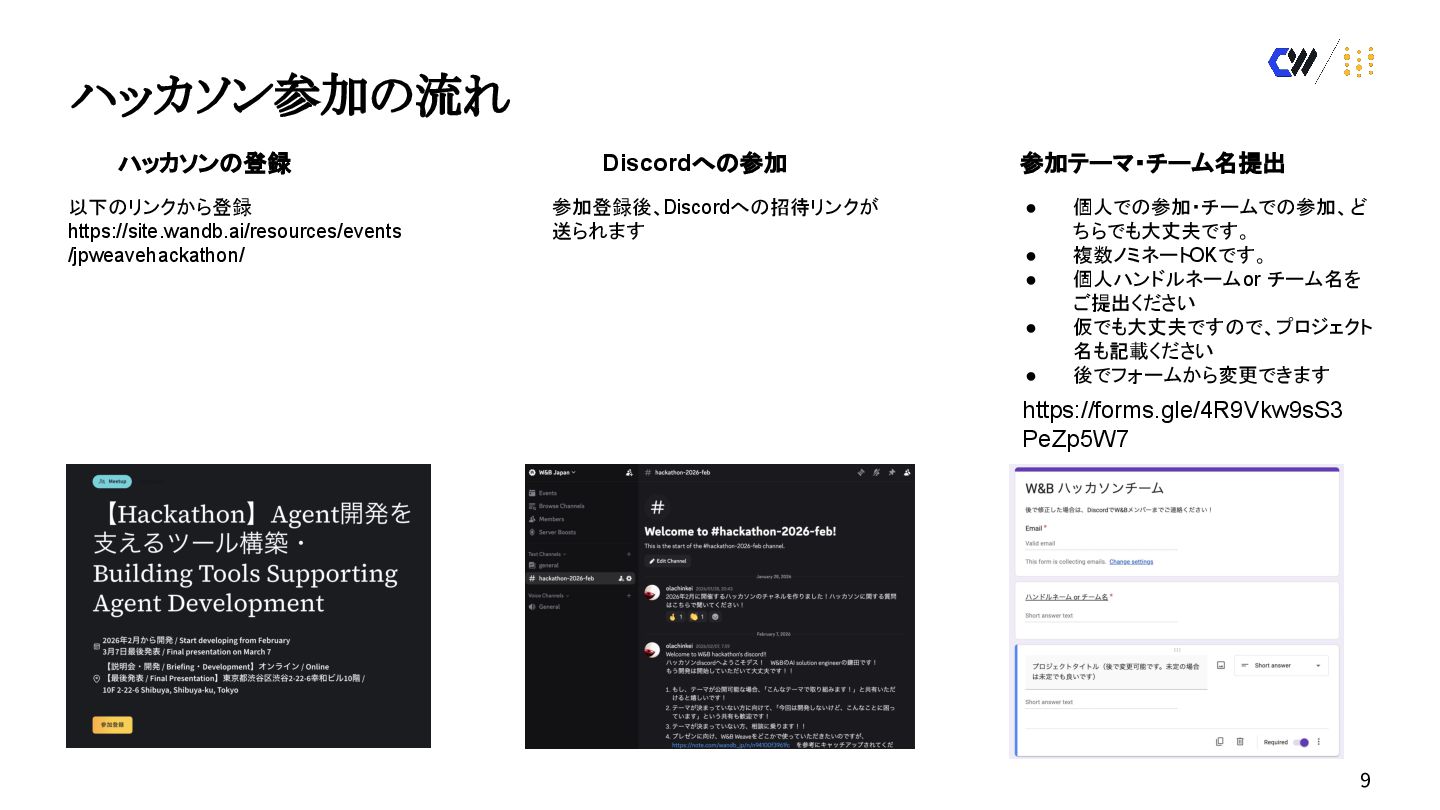The width and height of the screenshot is (1440, 810).
Task: Add a channel under Text Channels
Action: 629,554
